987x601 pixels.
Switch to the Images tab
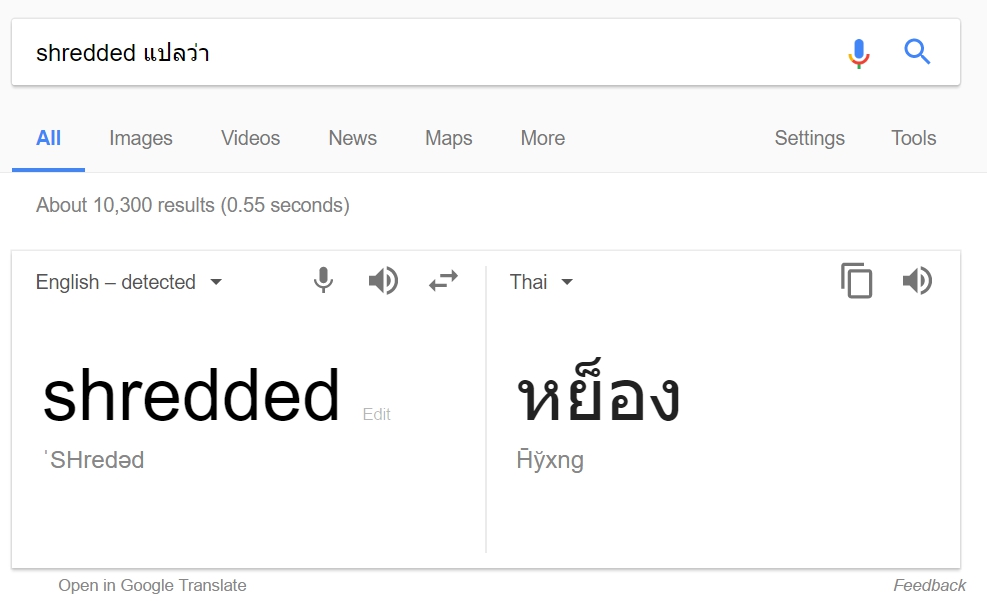[140, 138]
